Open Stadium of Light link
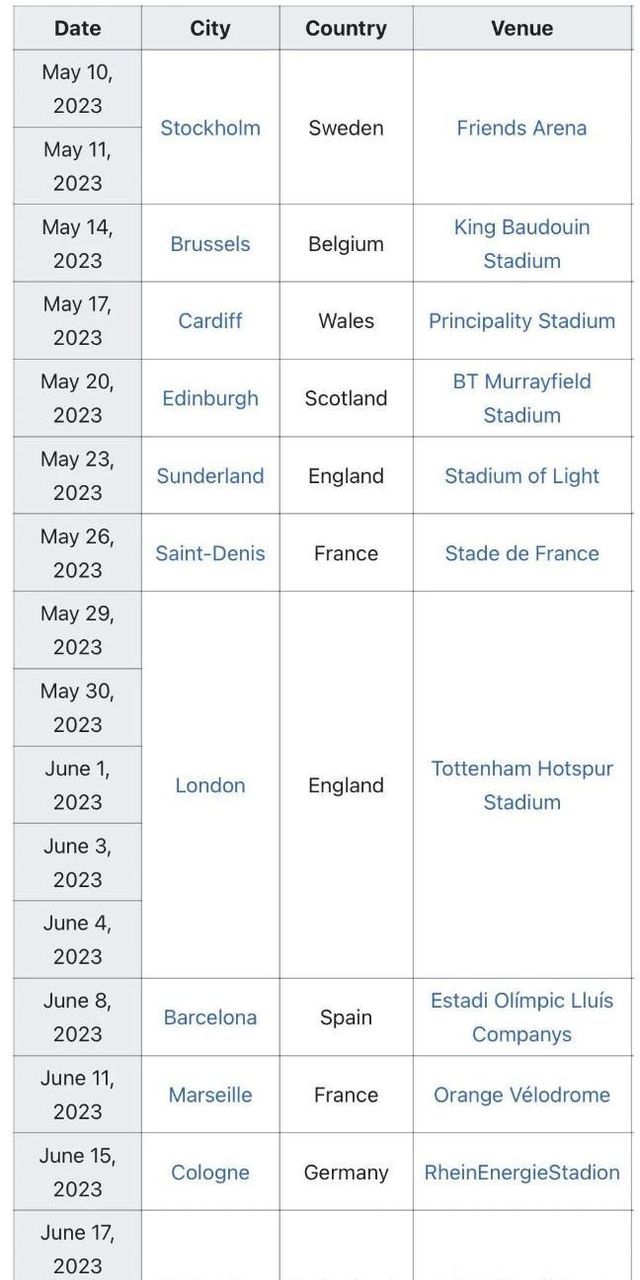Image resolution: width=640 pixels, height=1280 pixels. (521, 476)
